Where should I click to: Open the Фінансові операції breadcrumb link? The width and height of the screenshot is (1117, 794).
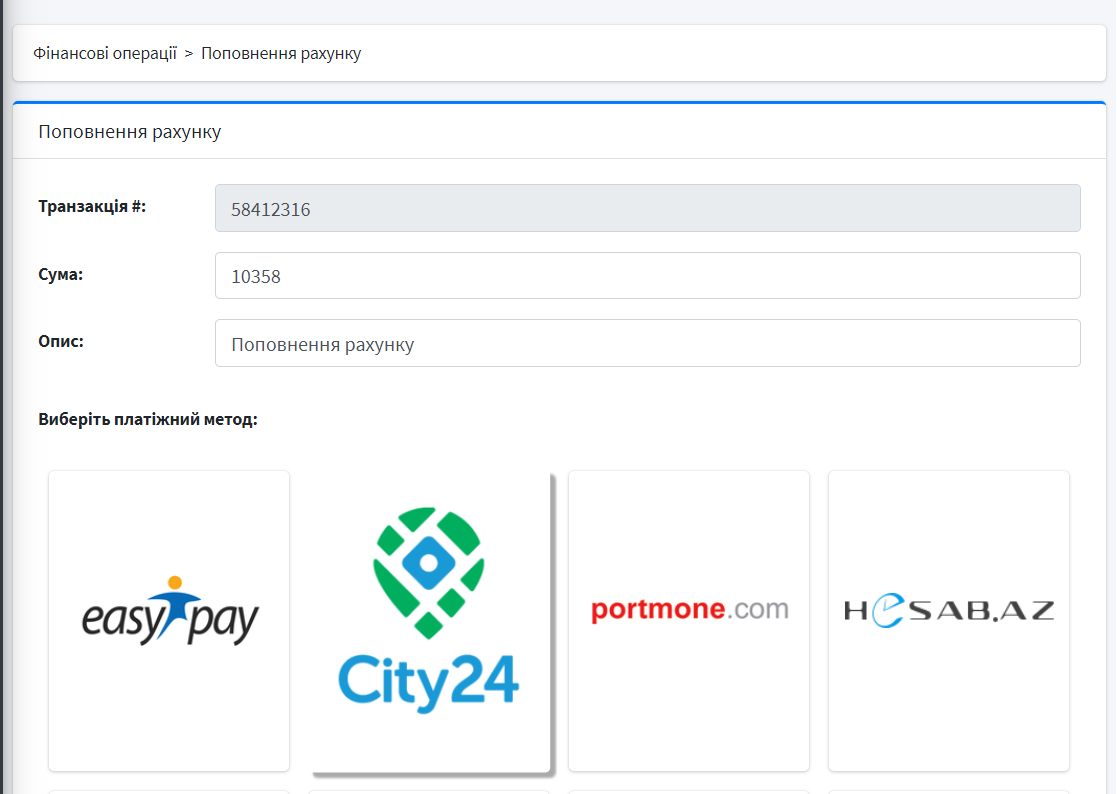pos(105,53)
